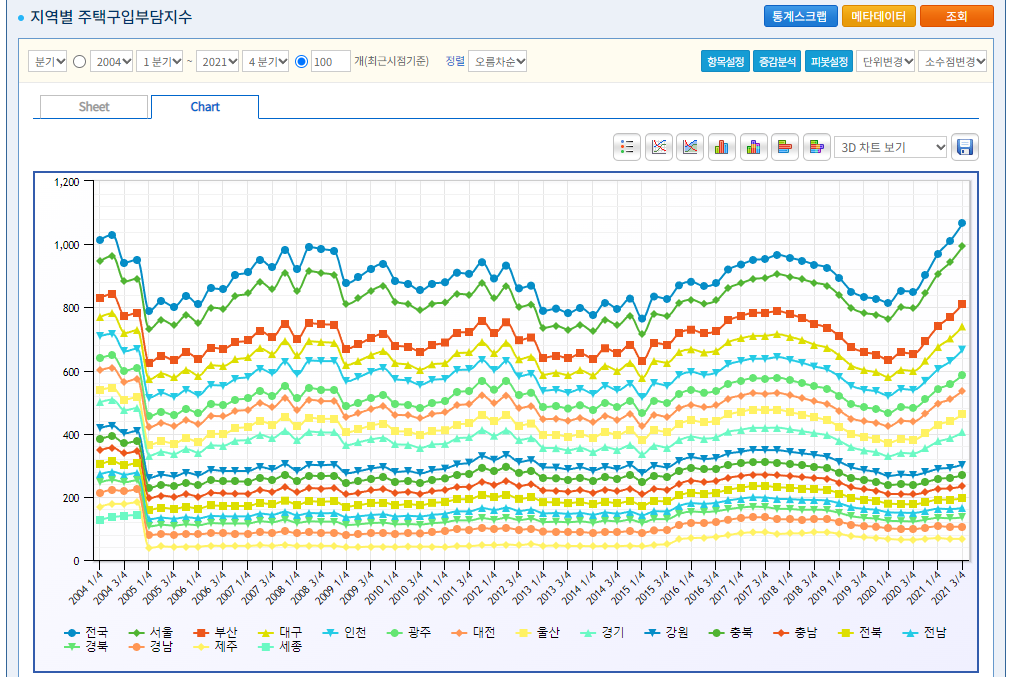Click the orange 조회 button
This screenshot has height=677, width=1024.
(957, 16)
